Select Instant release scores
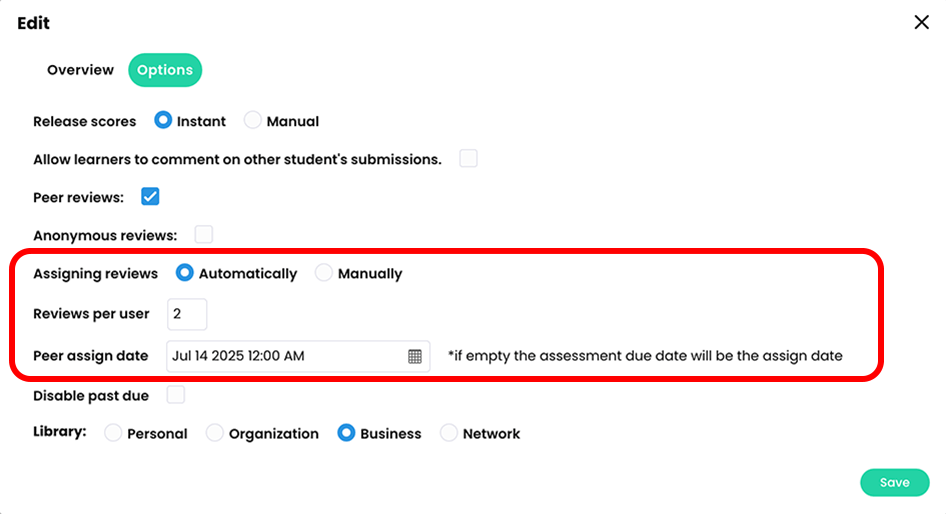 tap(163, 120)
